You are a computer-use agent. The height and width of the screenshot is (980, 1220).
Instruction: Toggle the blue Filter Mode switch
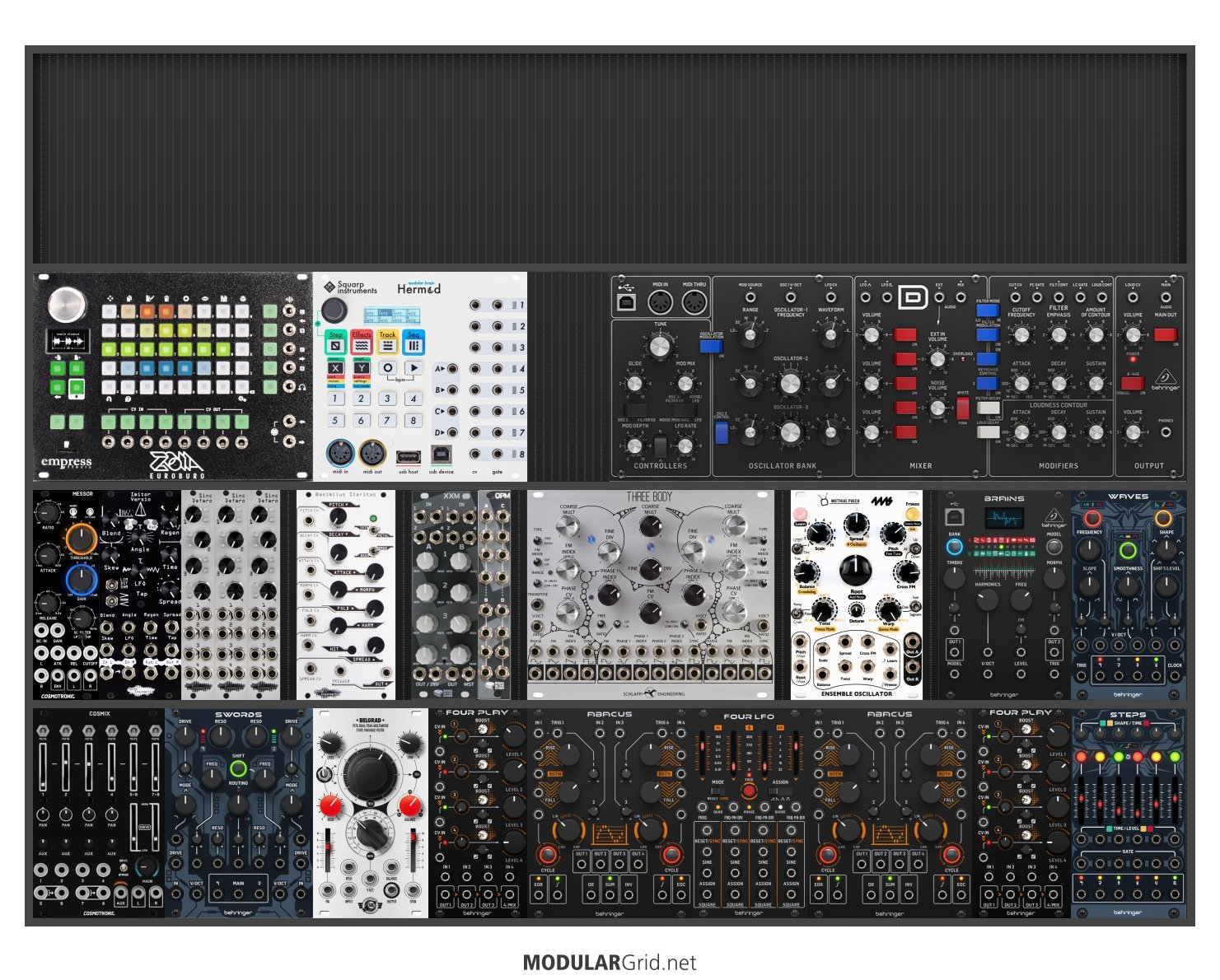988,310
